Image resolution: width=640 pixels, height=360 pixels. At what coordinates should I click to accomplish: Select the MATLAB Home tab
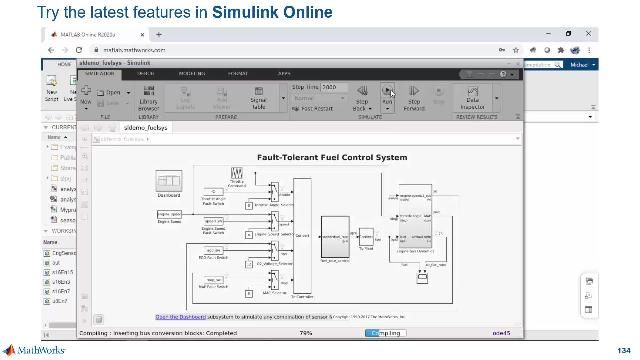pyautogui.click(x=64, y=64)
